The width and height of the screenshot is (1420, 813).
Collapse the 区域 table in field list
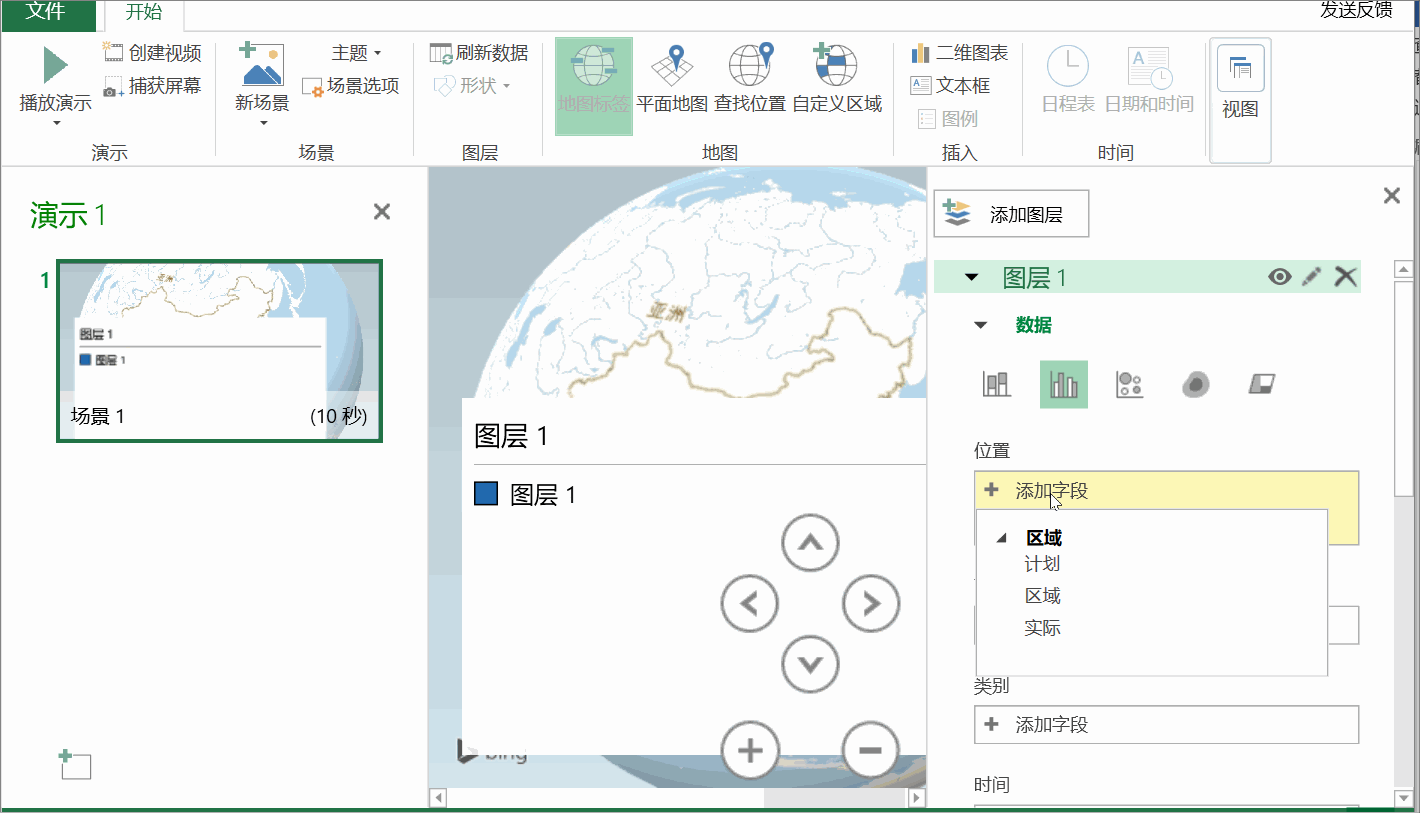pos(1002,539)
